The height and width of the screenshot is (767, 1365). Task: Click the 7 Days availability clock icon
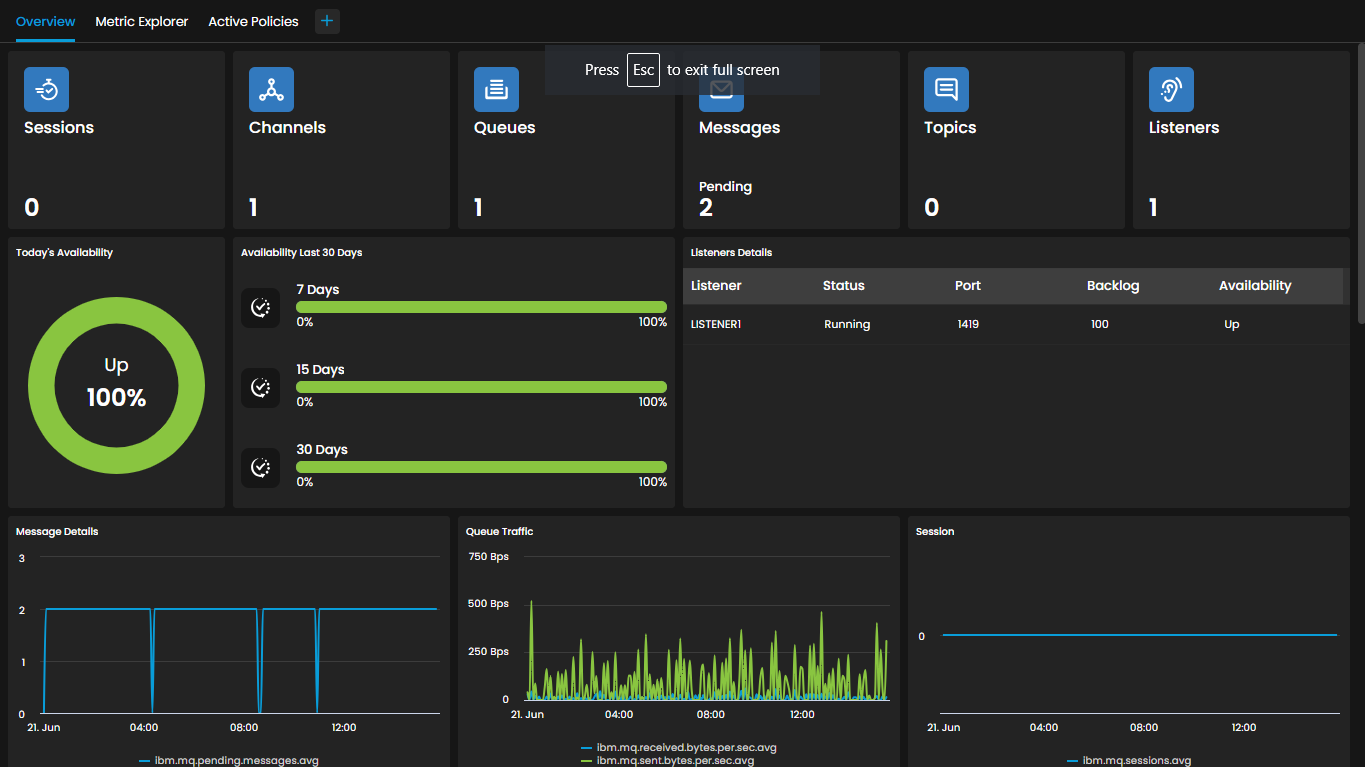[x=260, y=308]
